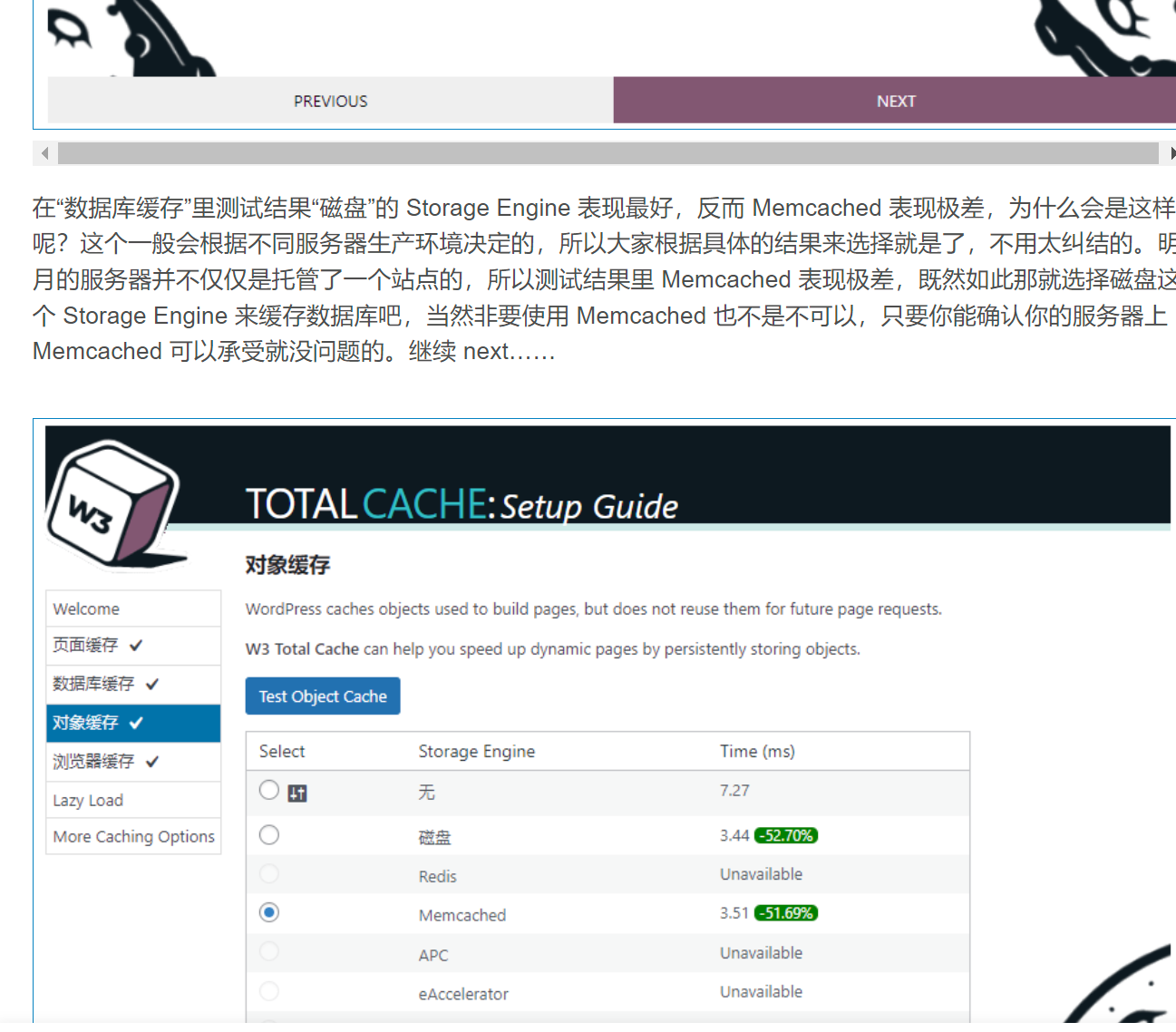Screen dimensions: 1176x1032
Task: Click the horizontal scrollbar thumb
Action: click(607, 153)
